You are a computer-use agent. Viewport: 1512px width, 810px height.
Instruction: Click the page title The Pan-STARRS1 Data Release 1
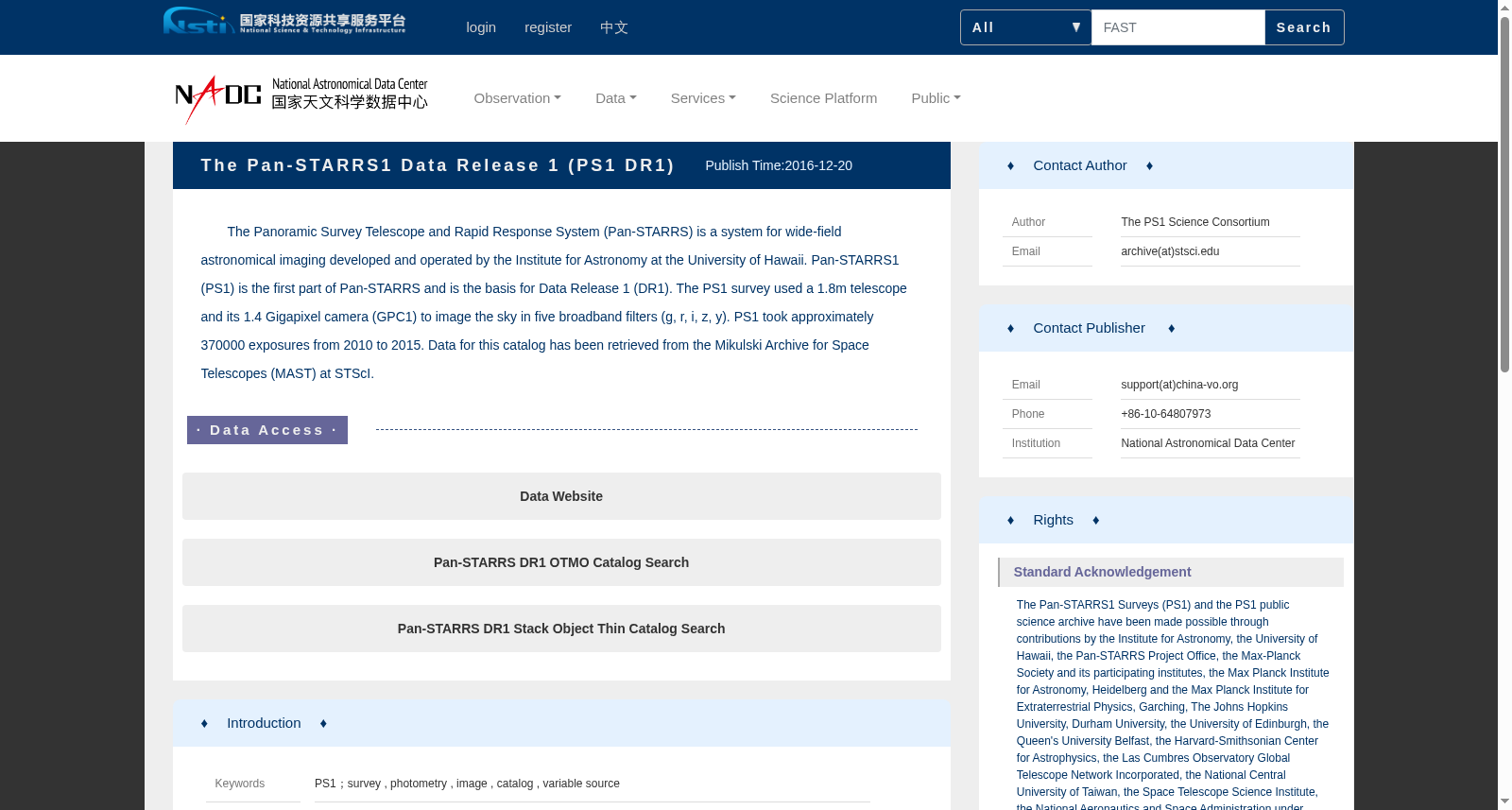pyautogui.click(x=438, y=165)
